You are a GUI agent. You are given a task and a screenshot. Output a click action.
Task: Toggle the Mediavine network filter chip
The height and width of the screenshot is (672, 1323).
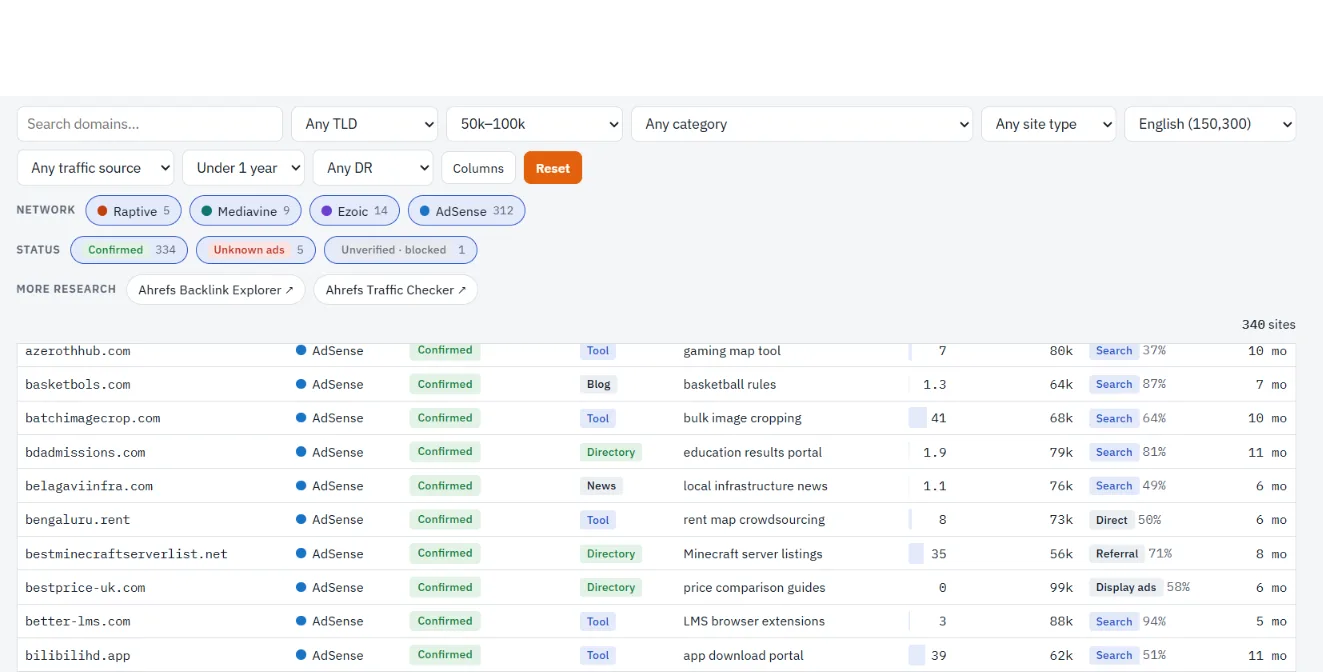click(x=245, y=211)
